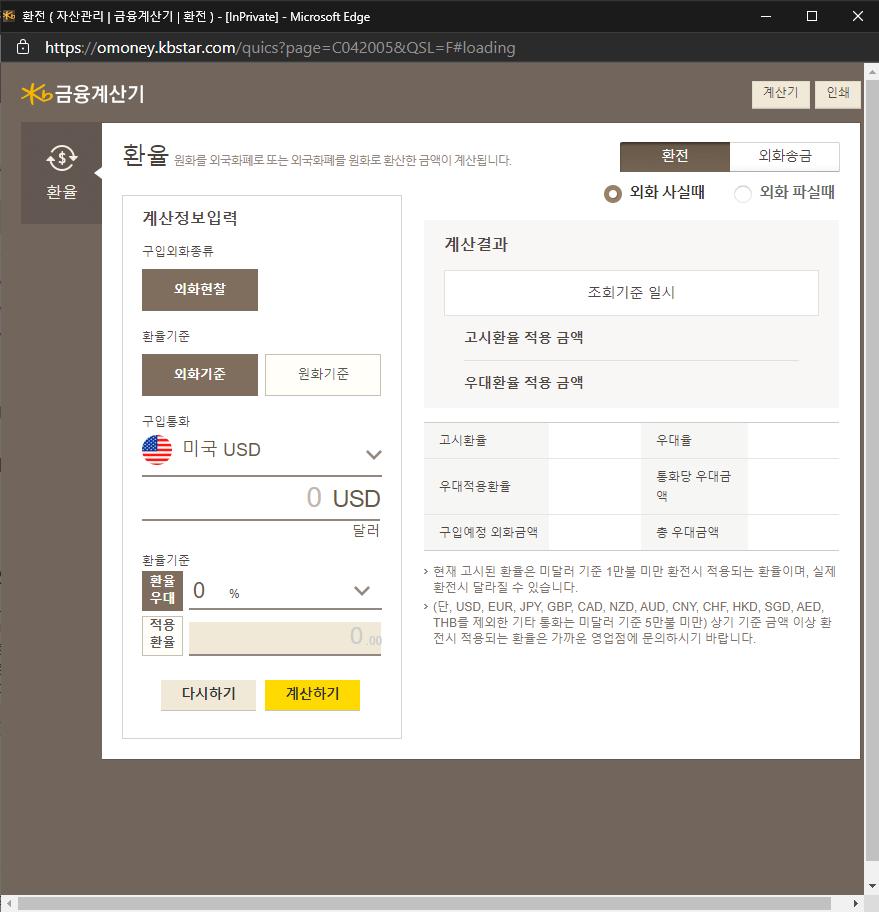Image resolution: width=879 pixels, height=912 pixels.
Task: Click the 인쇄 print button
Action: point(838,94)
